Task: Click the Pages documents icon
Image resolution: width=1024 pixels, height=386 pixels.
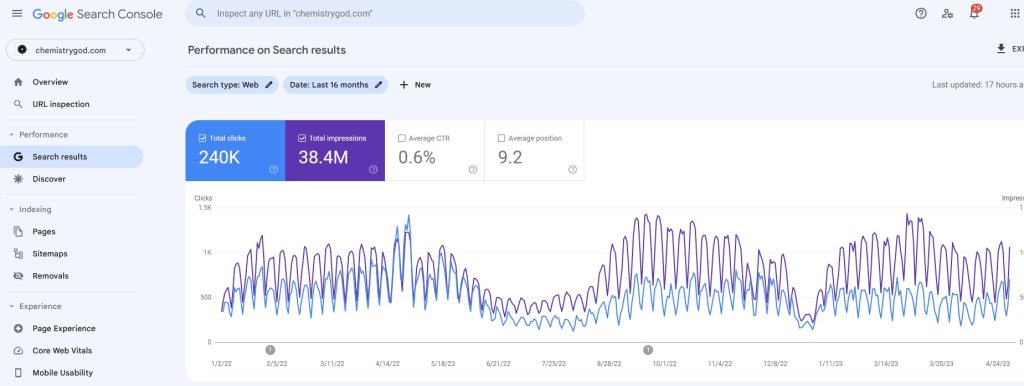Action: (18, 232)
